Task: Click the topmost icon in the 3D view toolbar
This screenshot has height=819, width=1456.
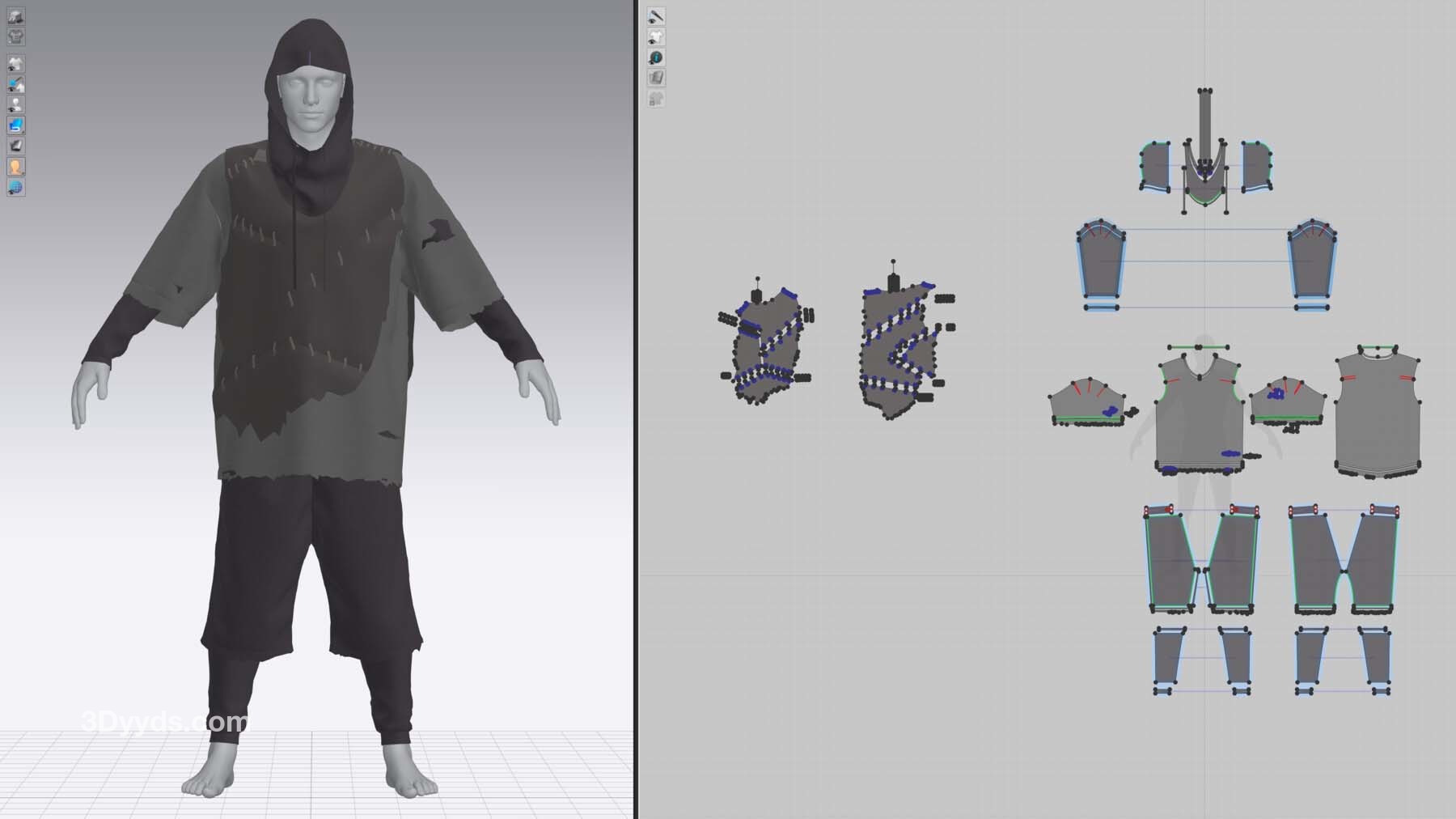Action: (x=15, y=16)
